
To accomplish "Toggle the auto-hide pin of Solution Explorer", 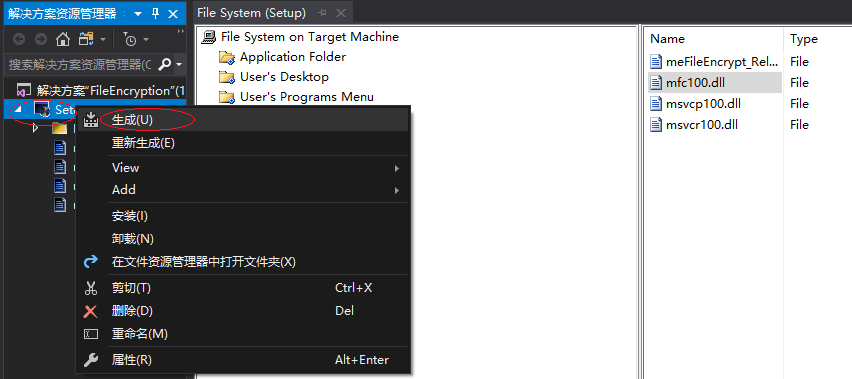I will point(155,14).
